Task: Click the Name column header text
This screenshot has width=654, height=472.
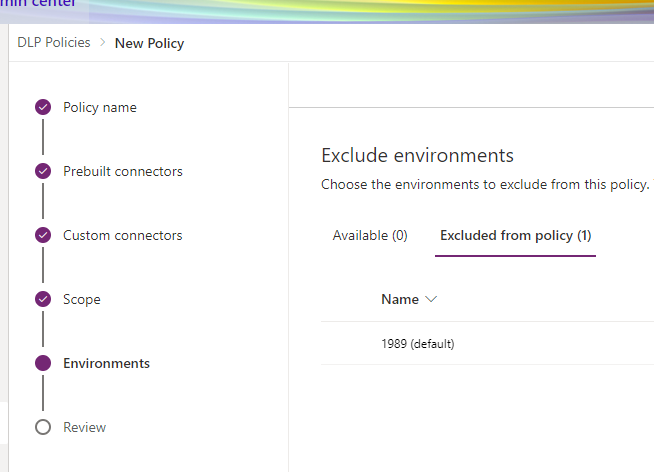Action: (x=399, y=299)
